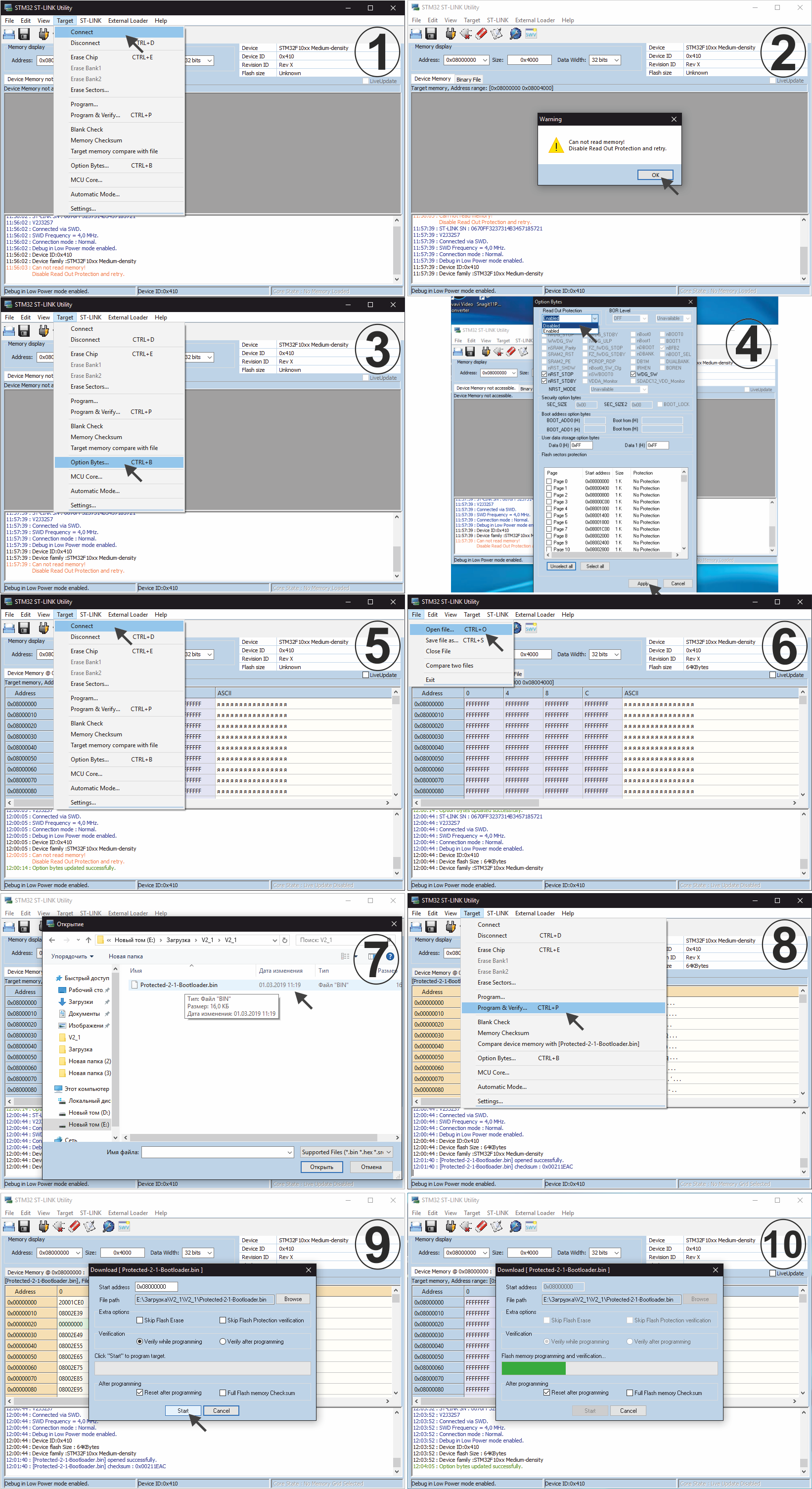Click Start in step 9 Download dialog
This screenshot has height=1489, width=812.
tap(183, 1411)
